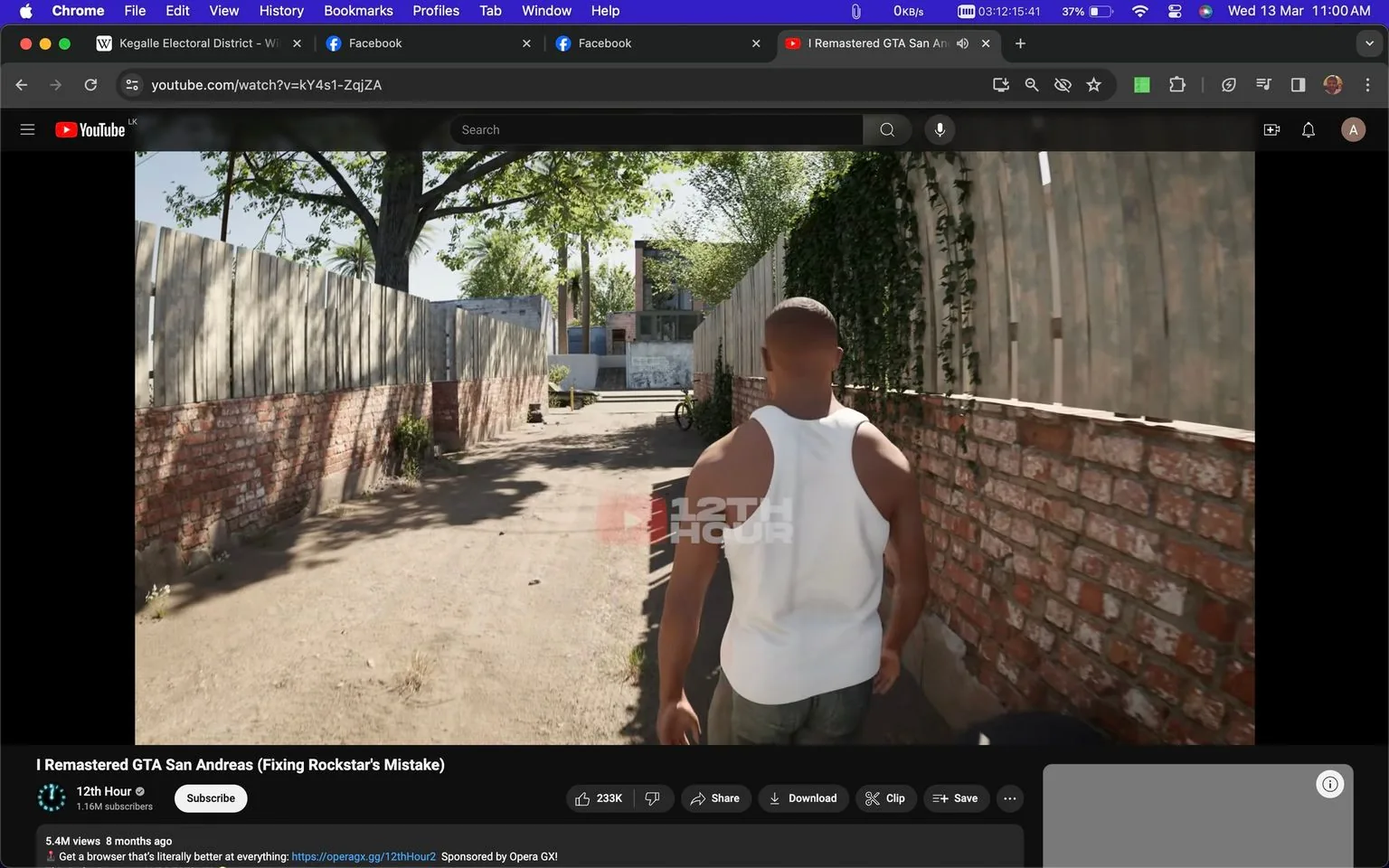The width and height of the screenshot is (1389, 868).
Task: Open the tab search dropdown arrow
Action: pos(1369,42)
